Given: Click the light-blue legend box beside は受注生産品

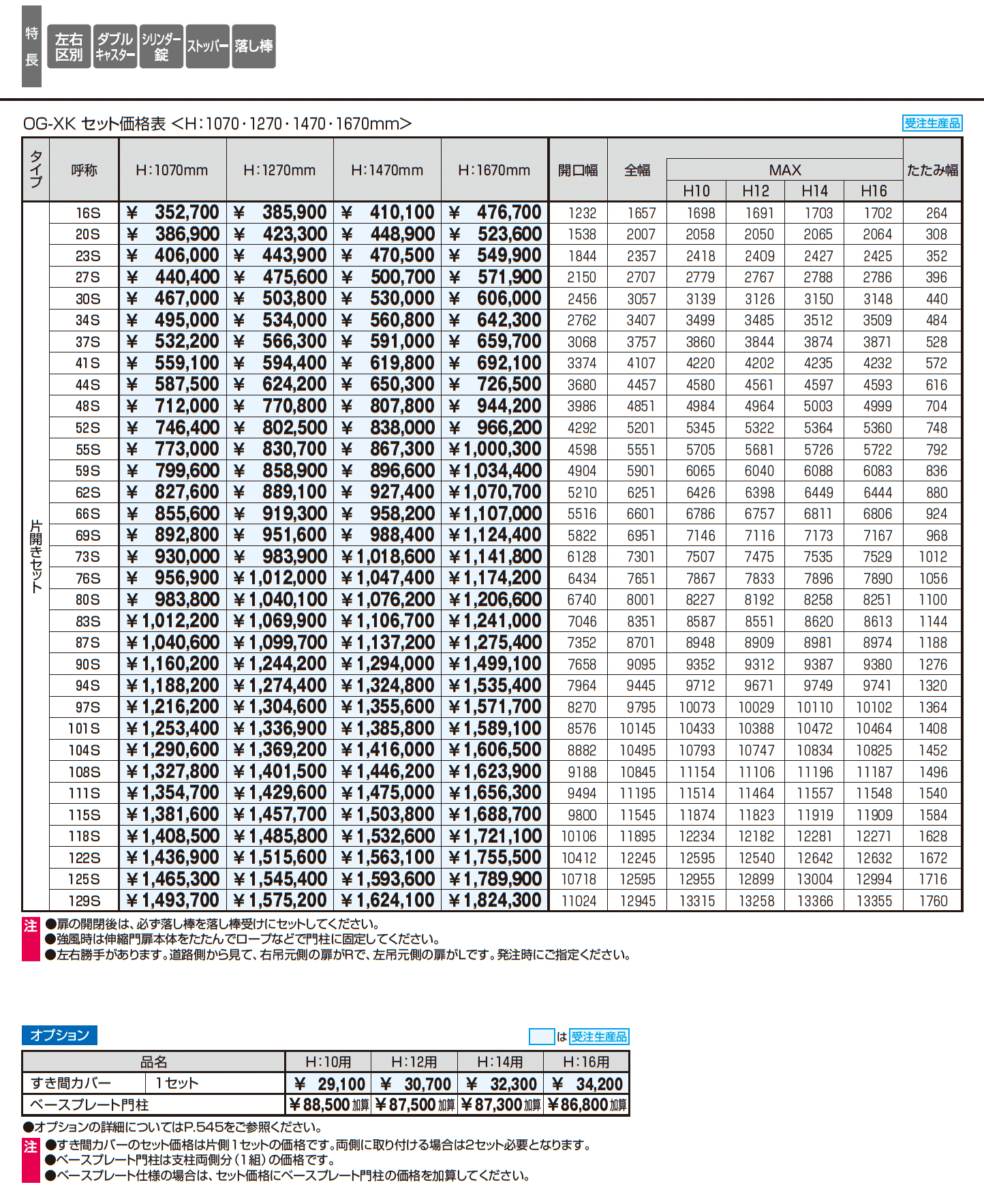Looking at the screenshot, I should [542, 1036].
